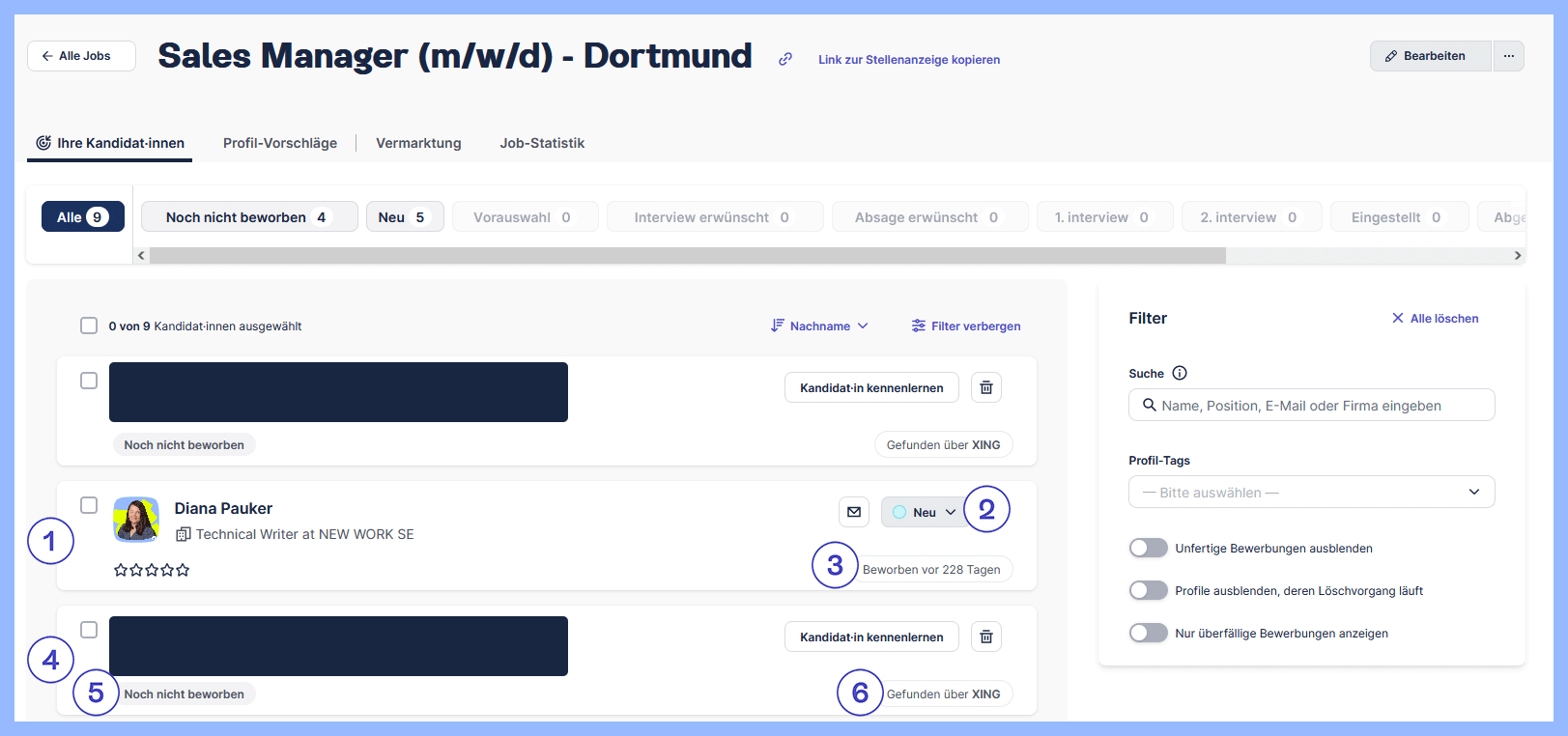The height and width of the screenshot is (736, 1568).
Task: Rate Diana Pauker with five stars
Action: 183,570
